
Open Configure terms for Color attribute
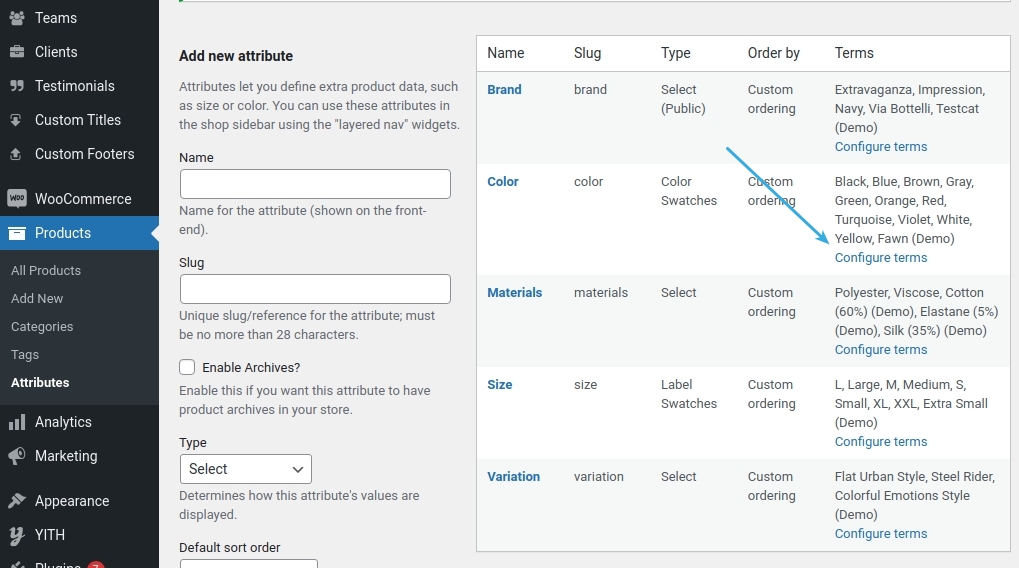881,258
